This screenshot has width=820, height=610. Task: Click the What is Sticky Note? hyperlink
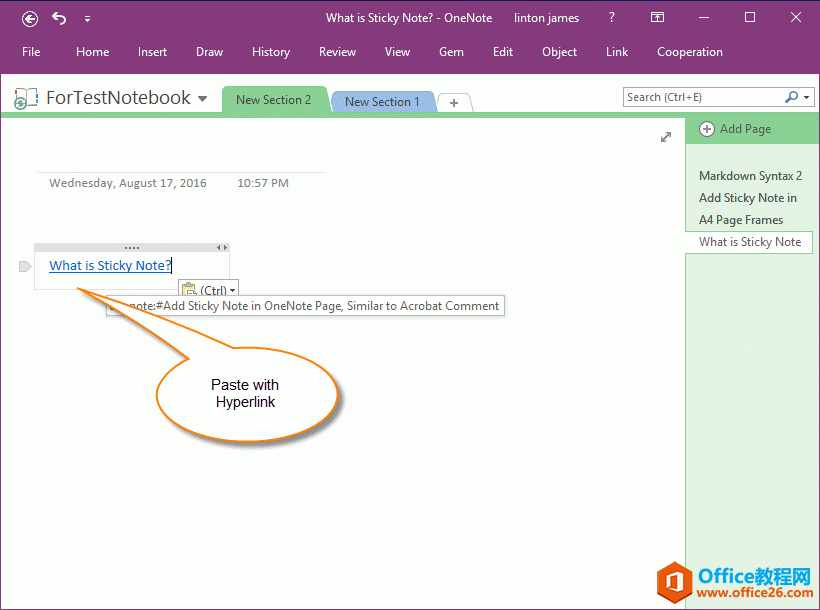point(110,265)
